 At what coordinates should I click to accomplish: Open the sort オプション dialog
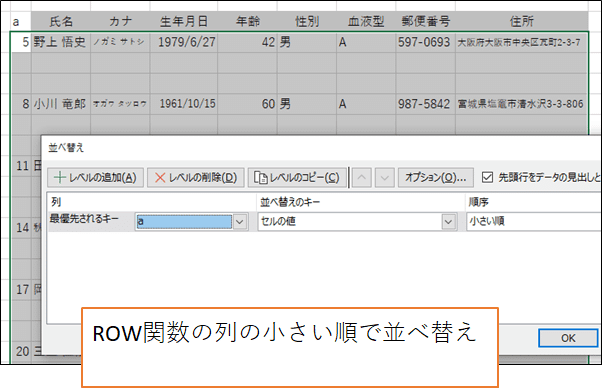click(x=436, y=177)
